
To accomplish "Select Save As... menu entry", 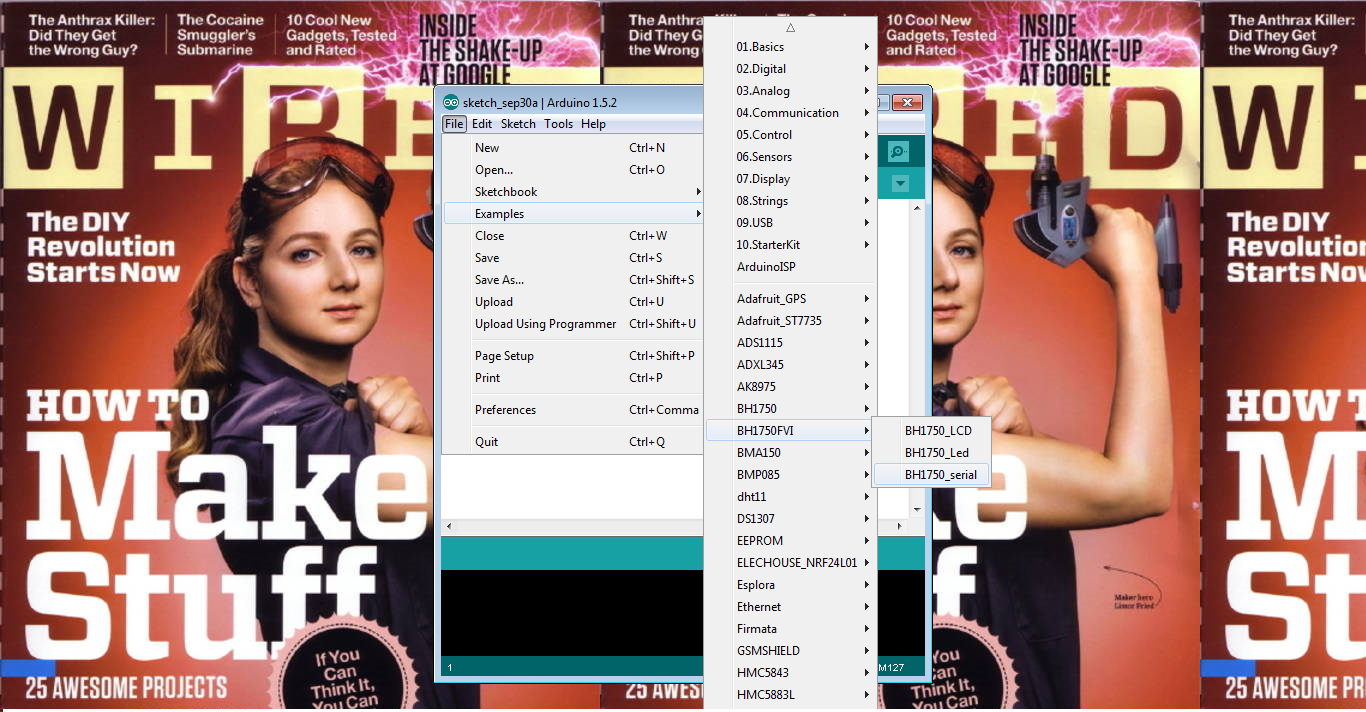I will coord(573,280).
